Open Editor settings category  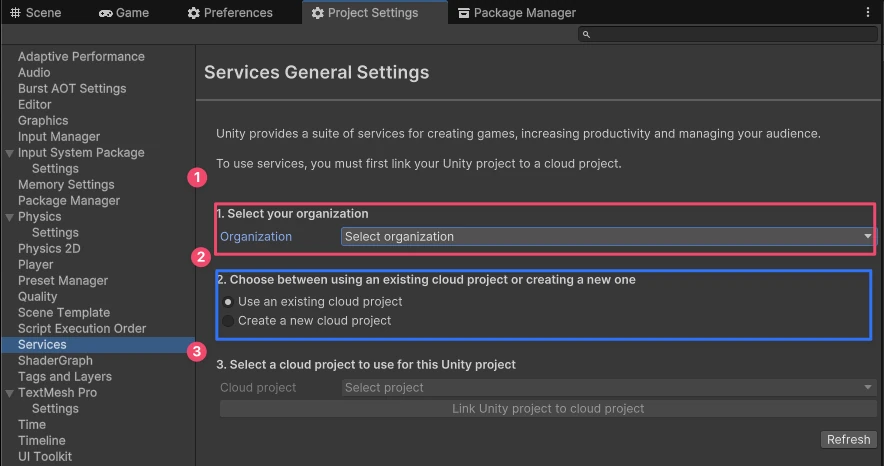(x=34, y=104)
